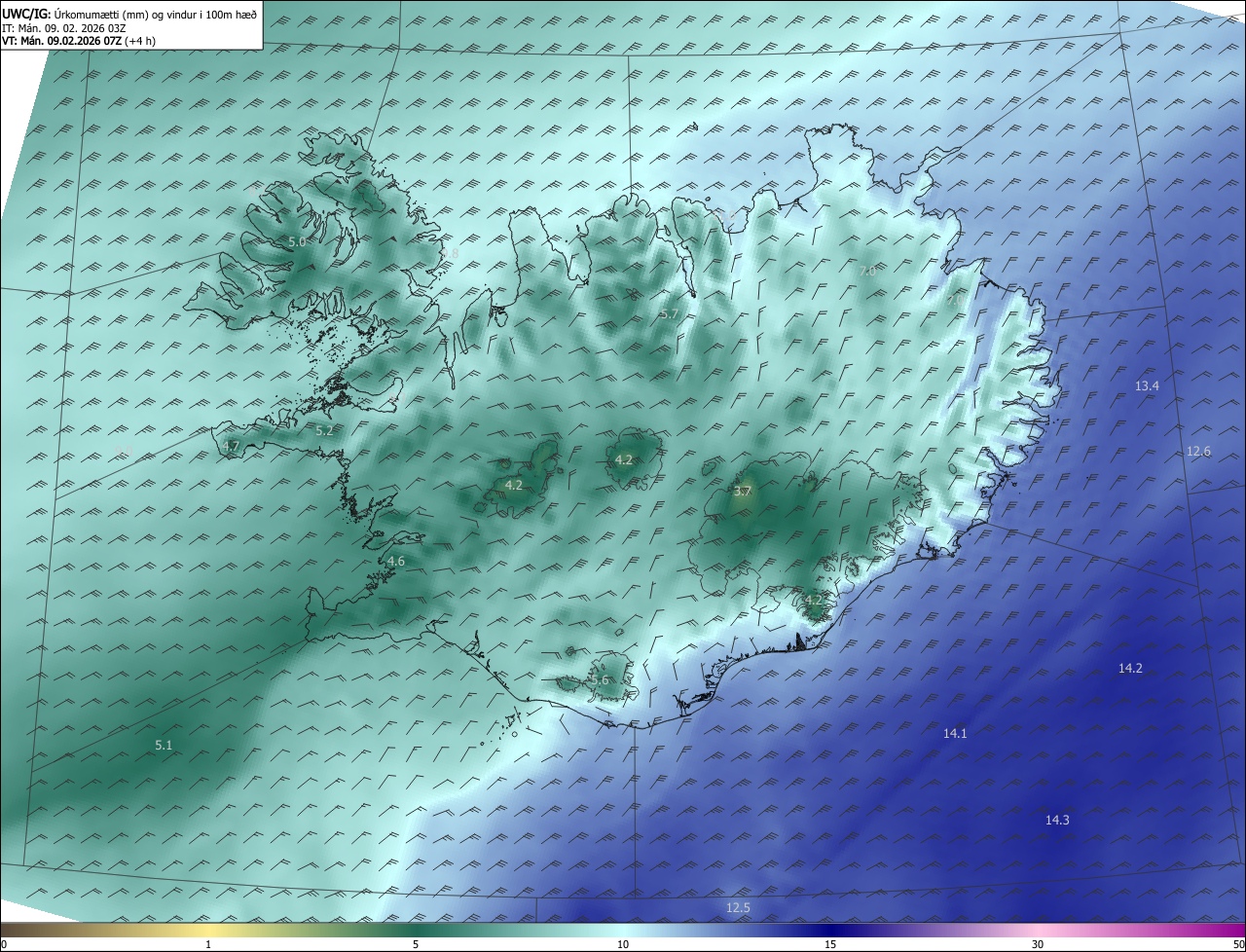Click the color scale tick label 30
Viewport: 1246px width, 952px height.
pos(1038,944)
